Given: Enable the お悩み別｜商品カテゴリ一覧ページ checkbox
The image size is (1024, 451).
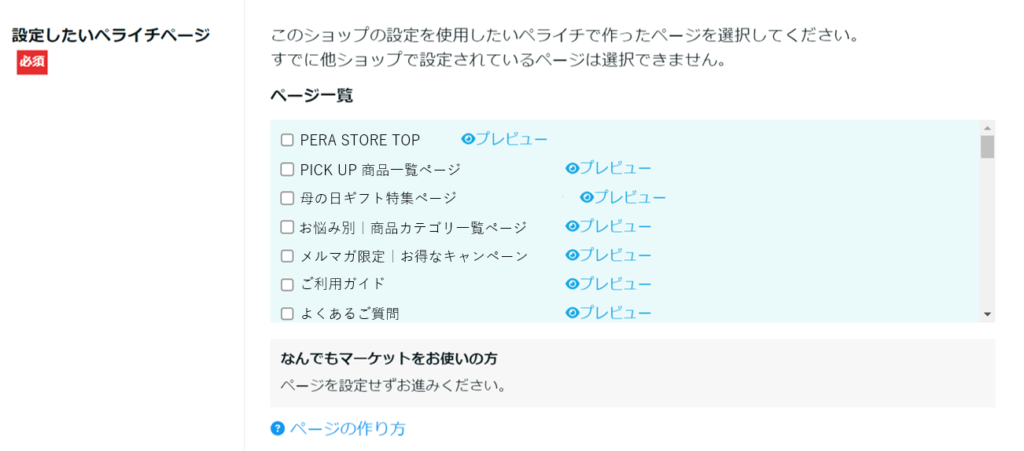Looking at the screenshot, I should pos(287,227).
